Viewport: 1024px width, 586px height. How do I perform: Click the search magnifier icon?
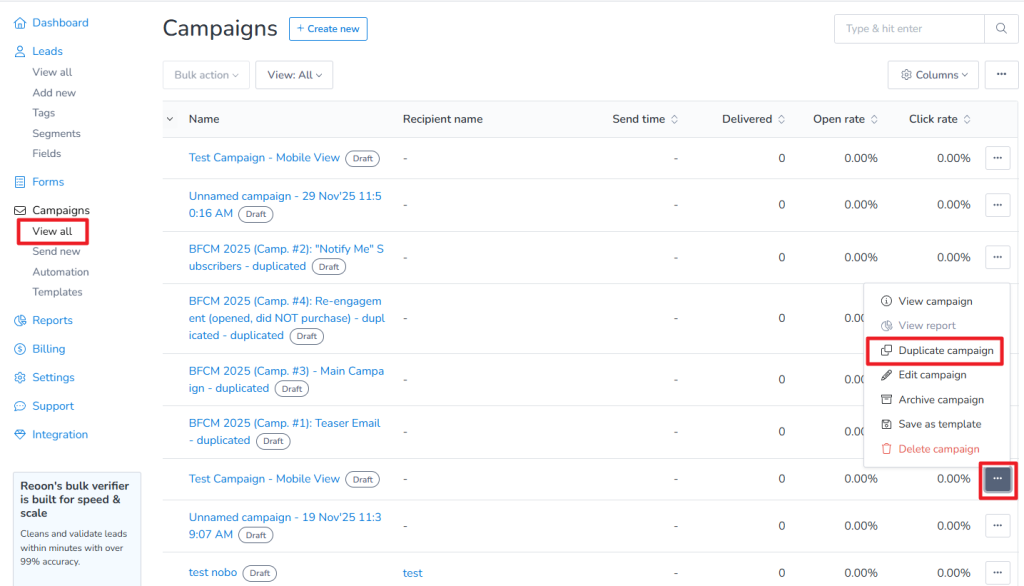(1000, 29)
